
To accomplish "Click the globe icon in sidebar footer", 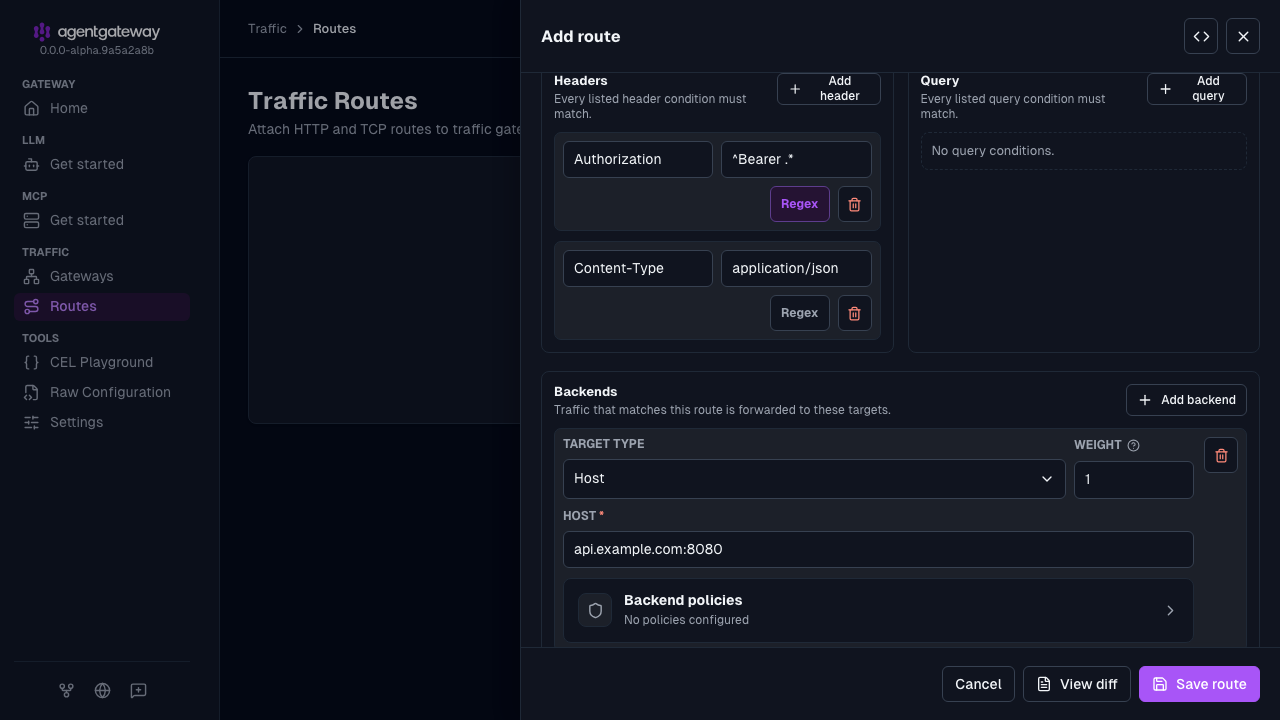I will pos(102,690).
